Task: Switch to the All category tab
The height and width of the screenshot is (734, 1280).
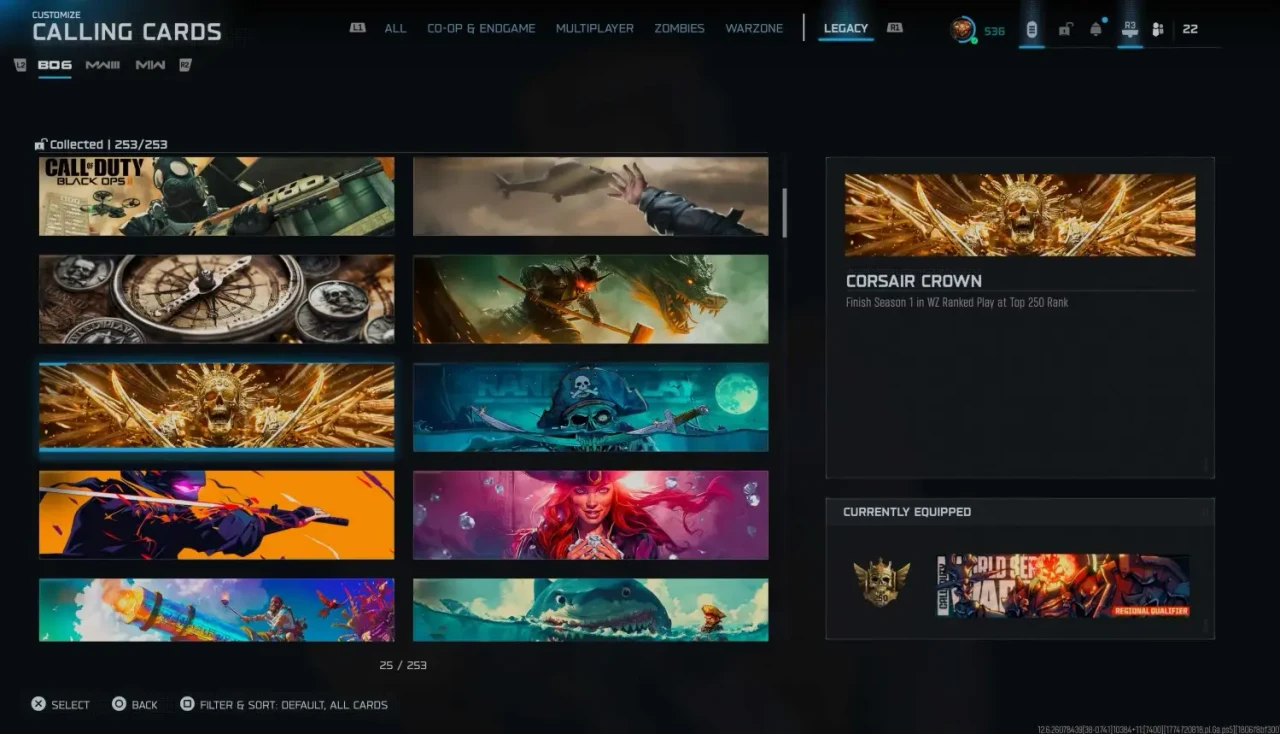Action: (395, 28)
